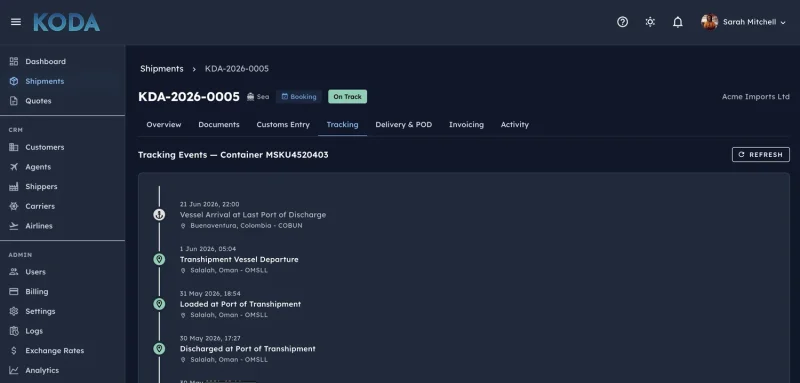Switch to the Activity tab
Viewport: 800px width, 383px height.
515,124
